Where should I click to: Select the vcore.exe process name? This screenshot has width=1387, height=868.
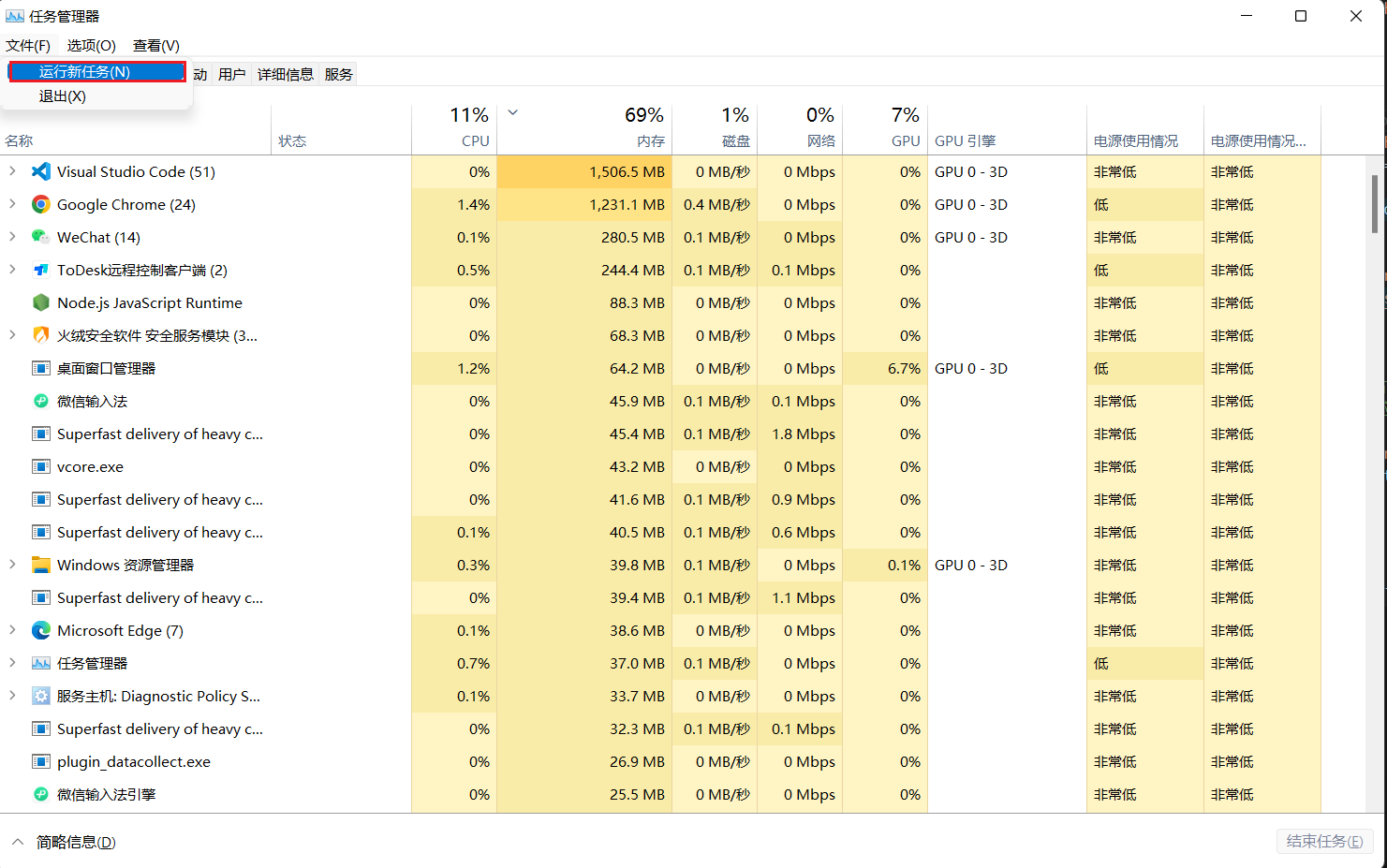tap(90, 466)
